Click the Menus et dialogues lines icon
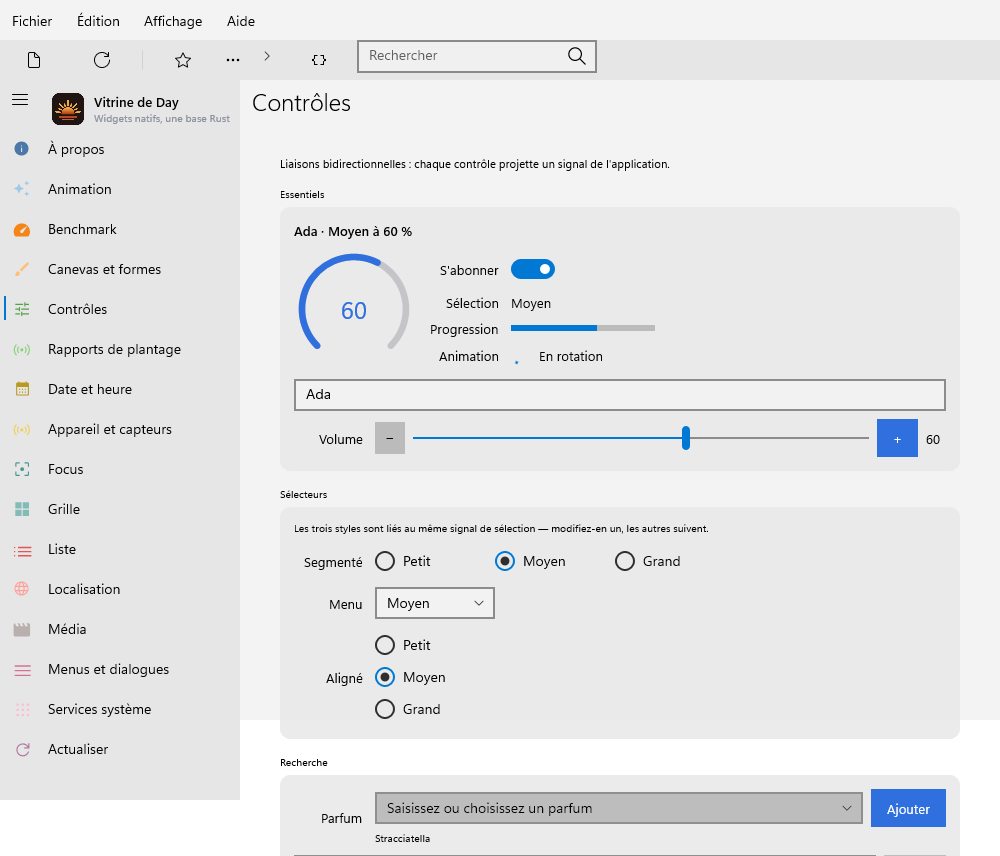Viewport: 1000px width, 856px height. pyautogui.click(x=22, y=670)
